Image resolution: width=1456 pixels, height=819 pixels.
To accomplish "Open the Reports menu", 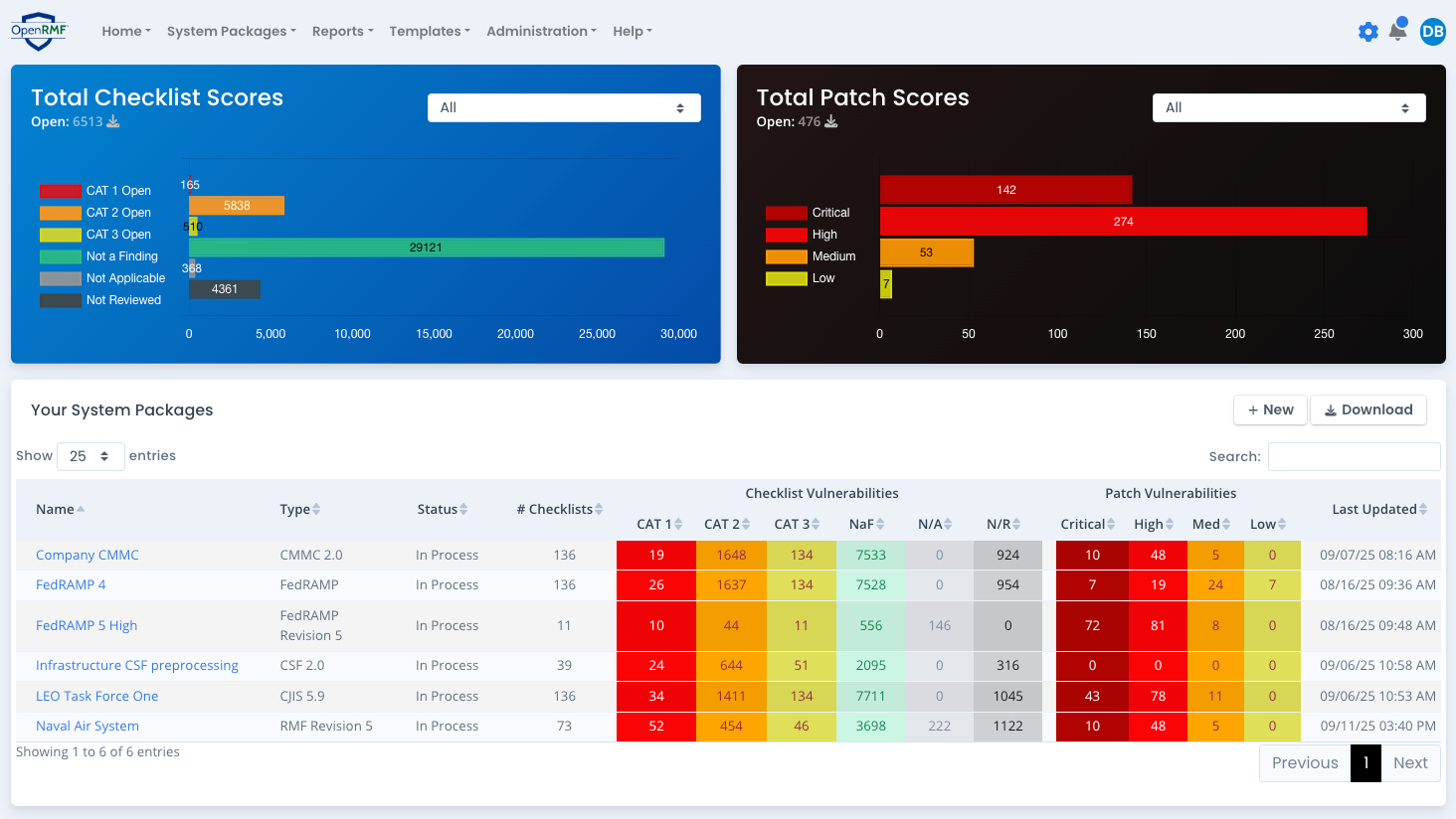I will pyautogui.click(x=342, y=32).
